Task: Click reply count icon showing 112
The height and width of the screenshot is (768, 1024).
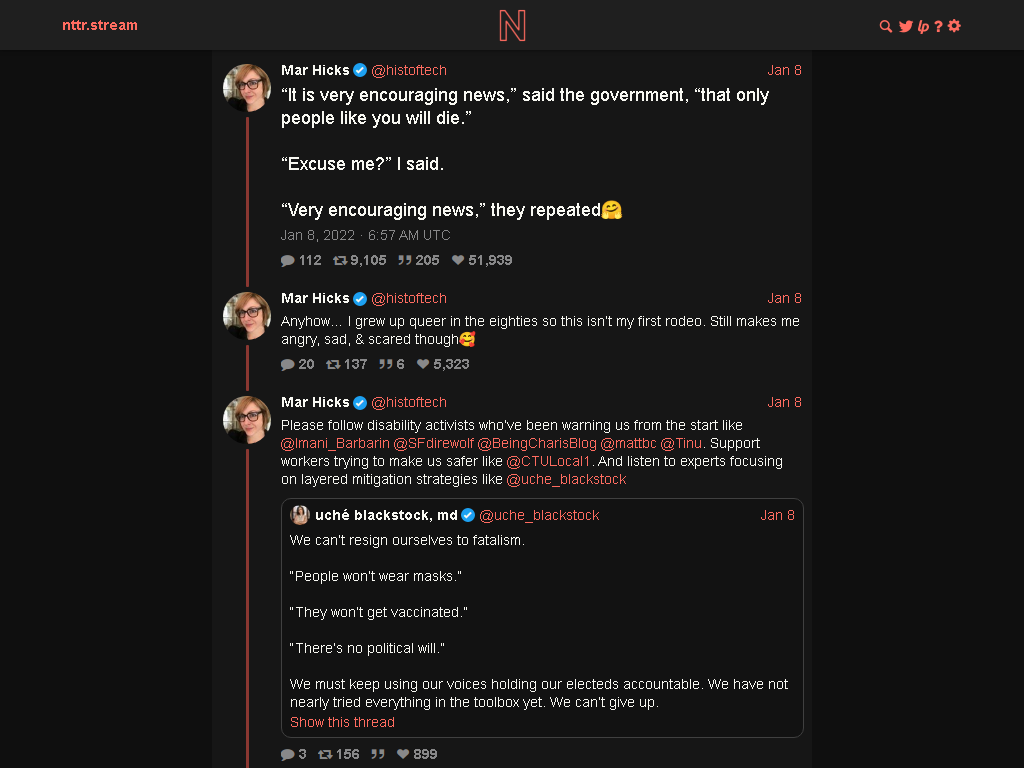Action: (287, 261)
